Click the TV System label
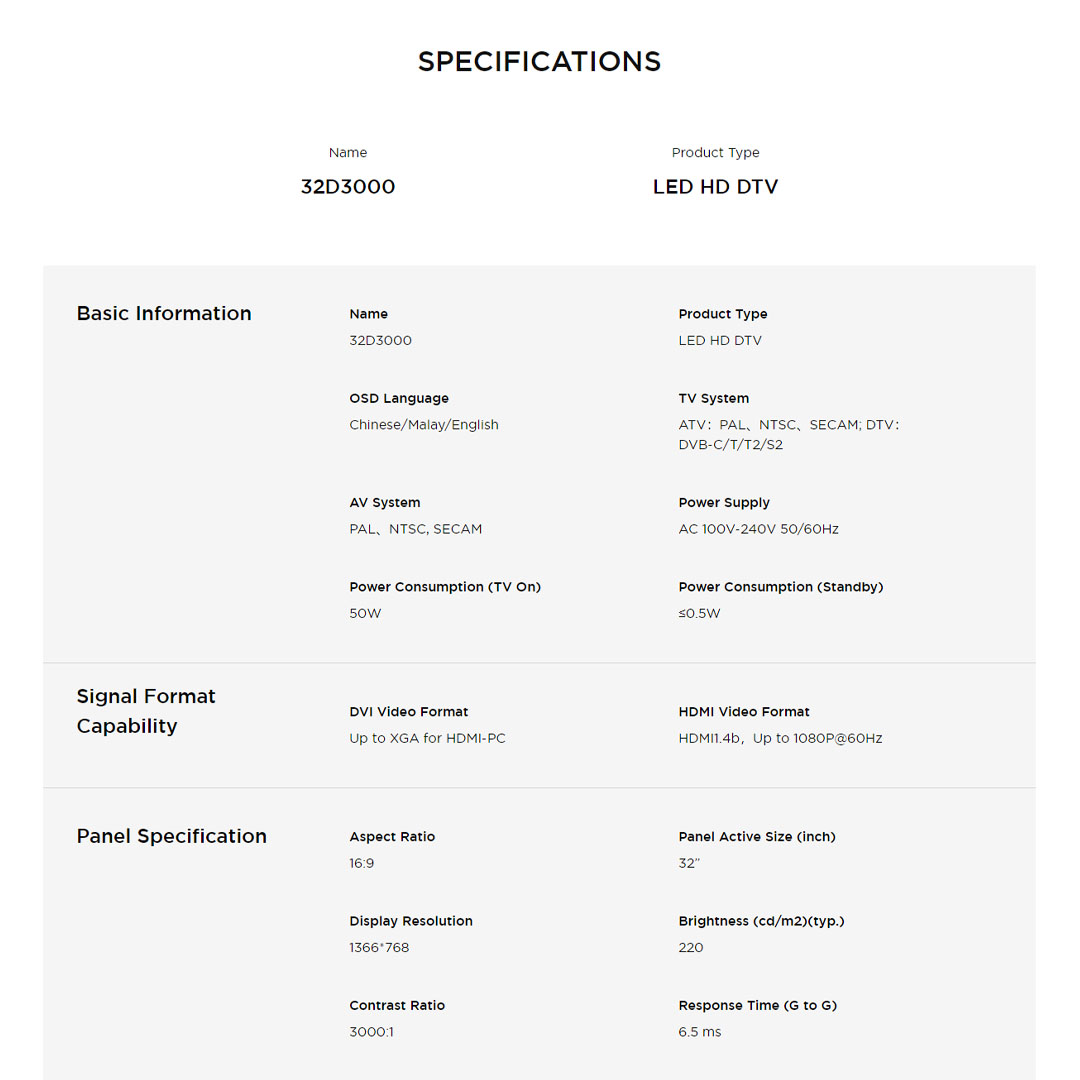The height and width of the screenshot is (1080, 1080). [713, 398]
